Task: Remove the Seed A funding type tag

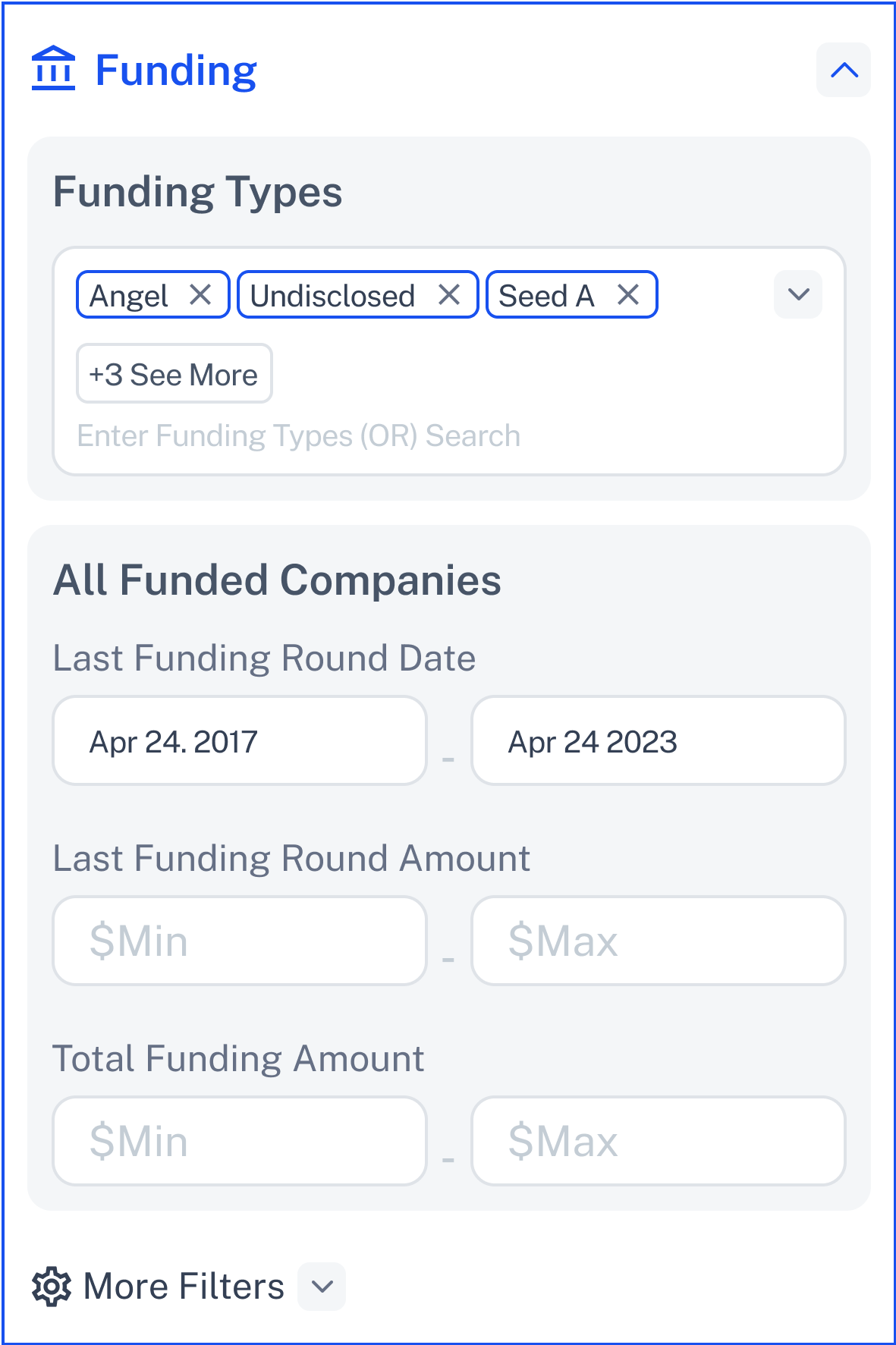Action: 628,294
